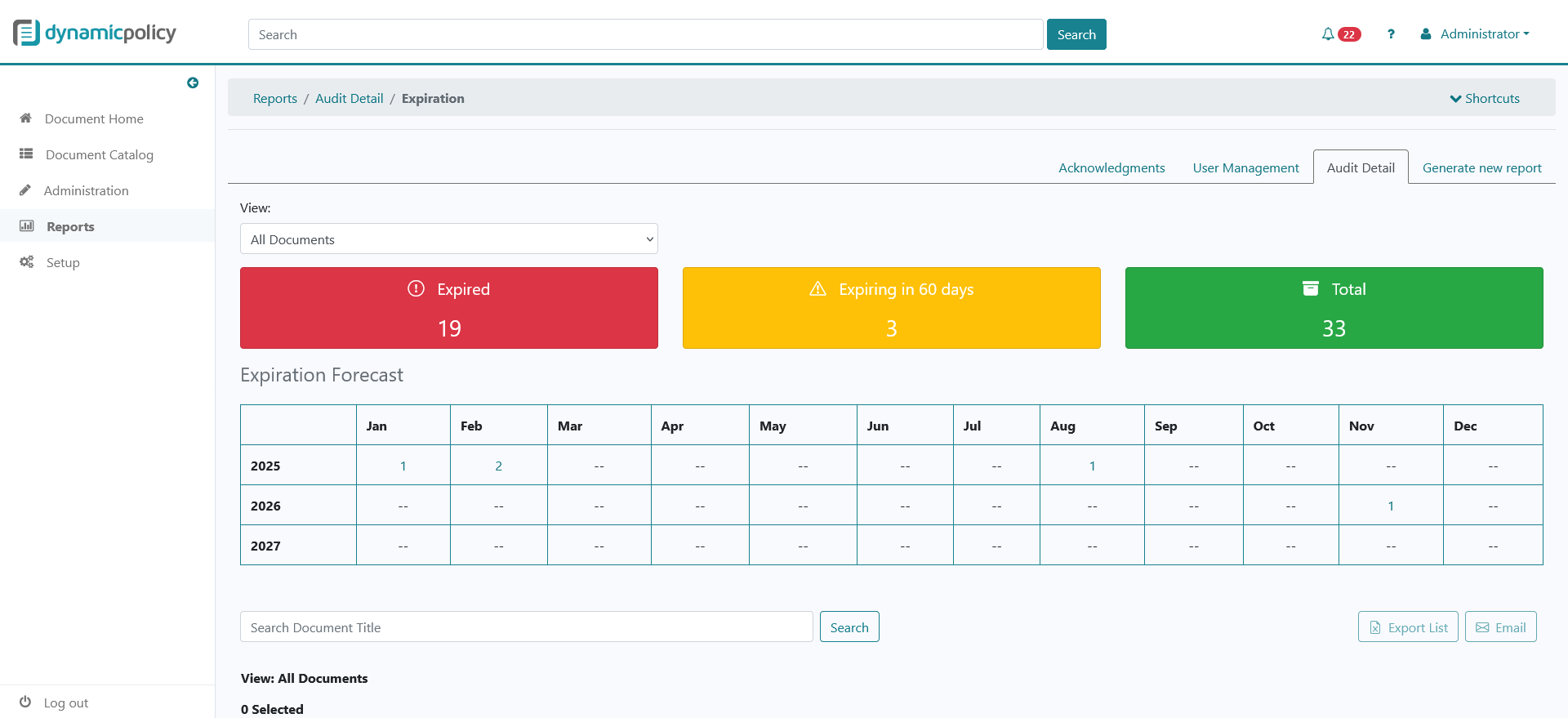Open the Nov 2026 expiration count link
This screenshot has height=718, width=1568.
tap(1391, 506)
